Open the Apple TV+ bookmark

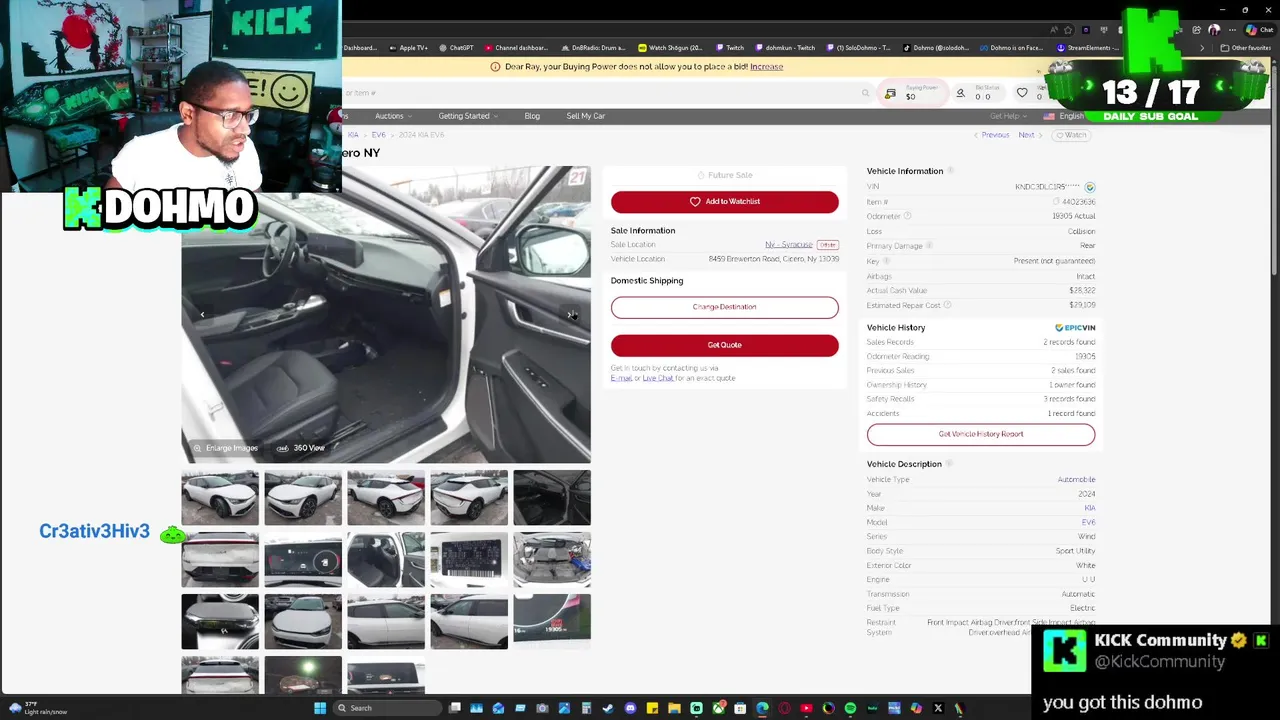[x=408, y=48]
